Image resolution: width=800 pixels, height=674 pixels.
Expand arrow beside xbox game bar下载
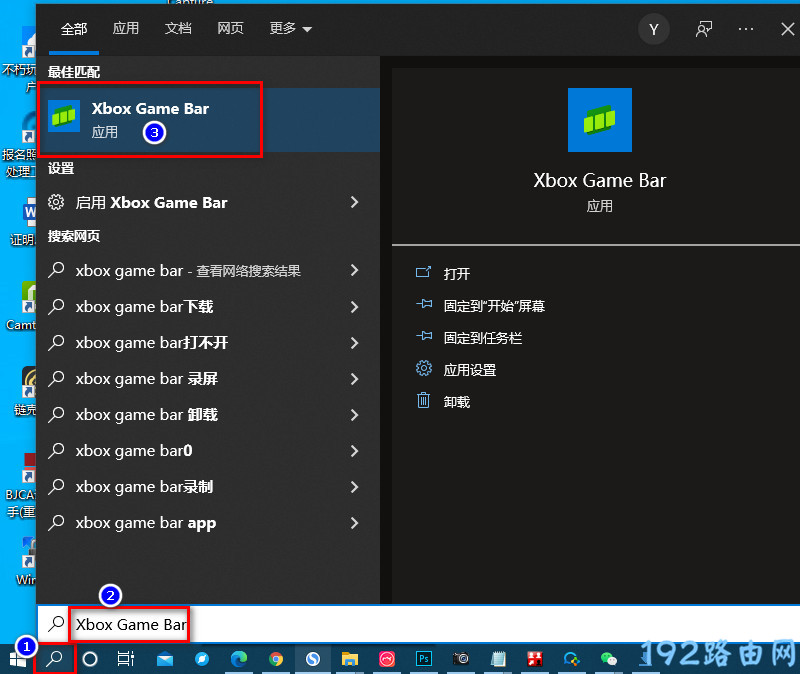(354, 306)
